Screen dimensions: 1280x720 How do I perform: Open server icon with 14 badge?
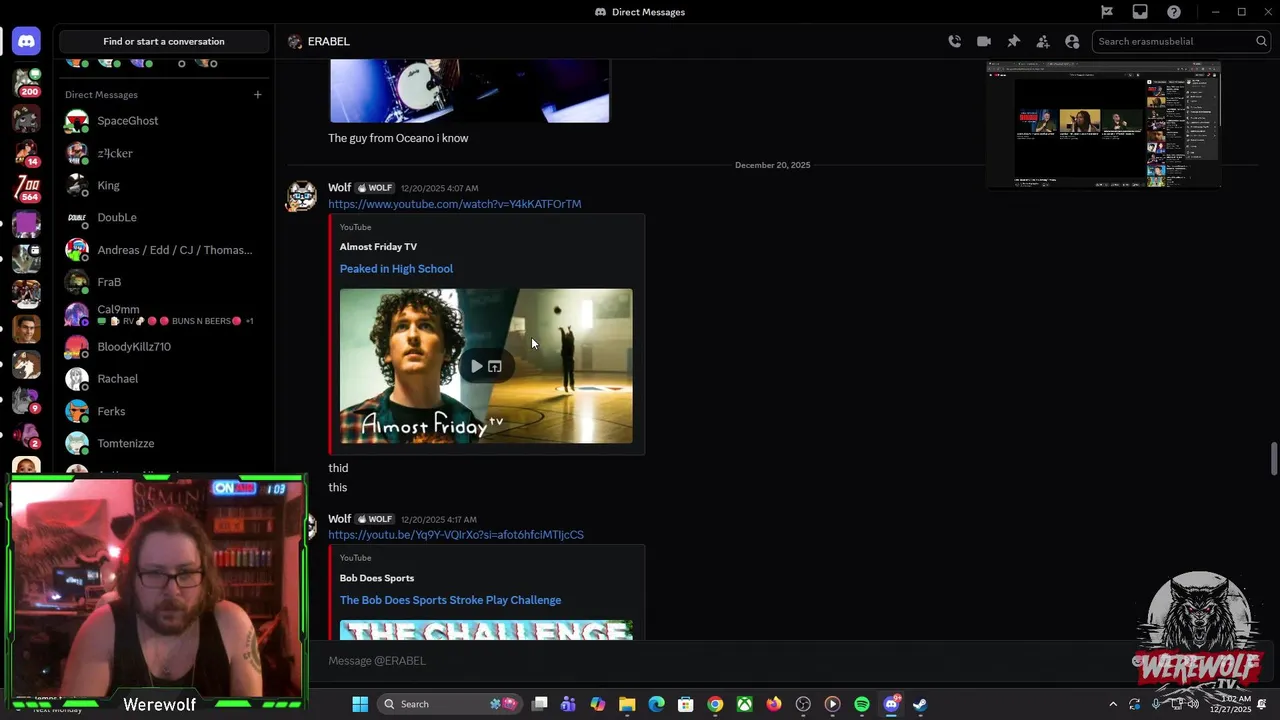[27, 153]
